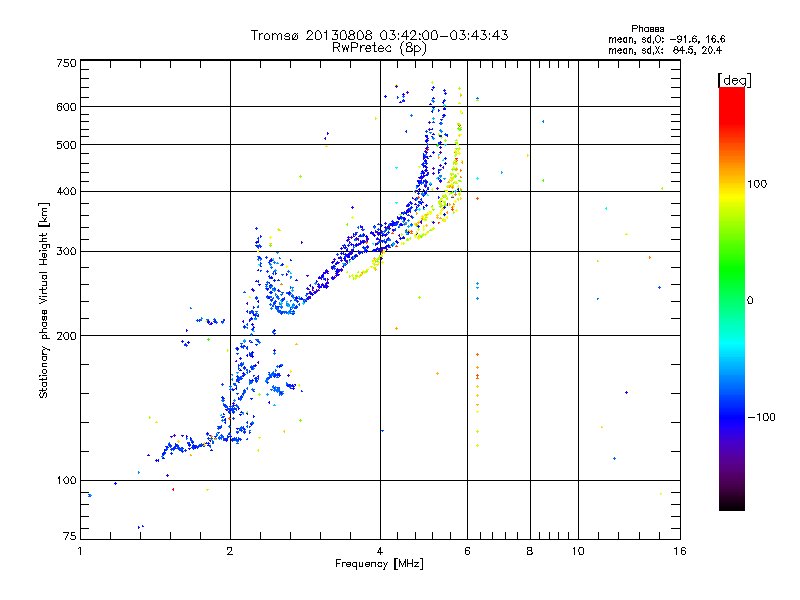Screen dimensions: 800x600
Task: Click the x-axis tick label '6'
Action: (467, 551)
